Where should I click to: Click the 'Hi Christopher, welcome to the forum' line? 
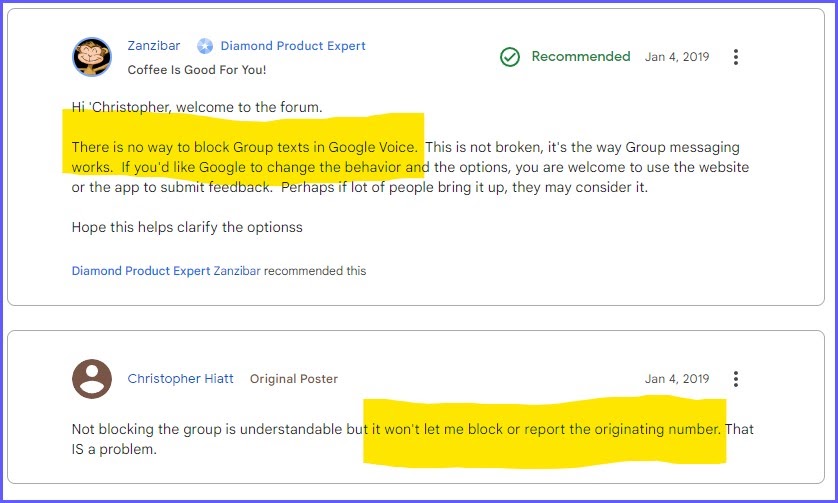(x=197, y=107)
